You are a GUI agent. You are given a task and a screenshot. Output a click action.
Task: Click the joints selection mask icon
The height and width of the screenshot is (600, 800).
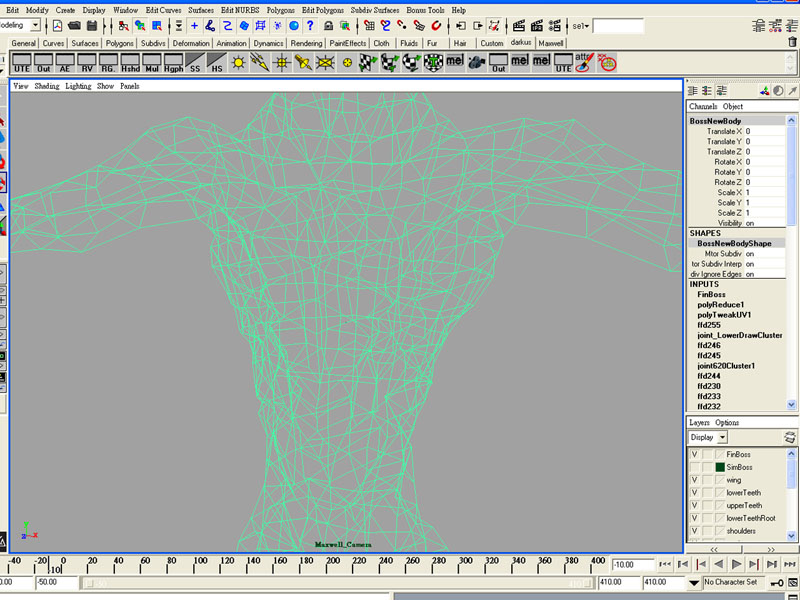coord(210,26)
